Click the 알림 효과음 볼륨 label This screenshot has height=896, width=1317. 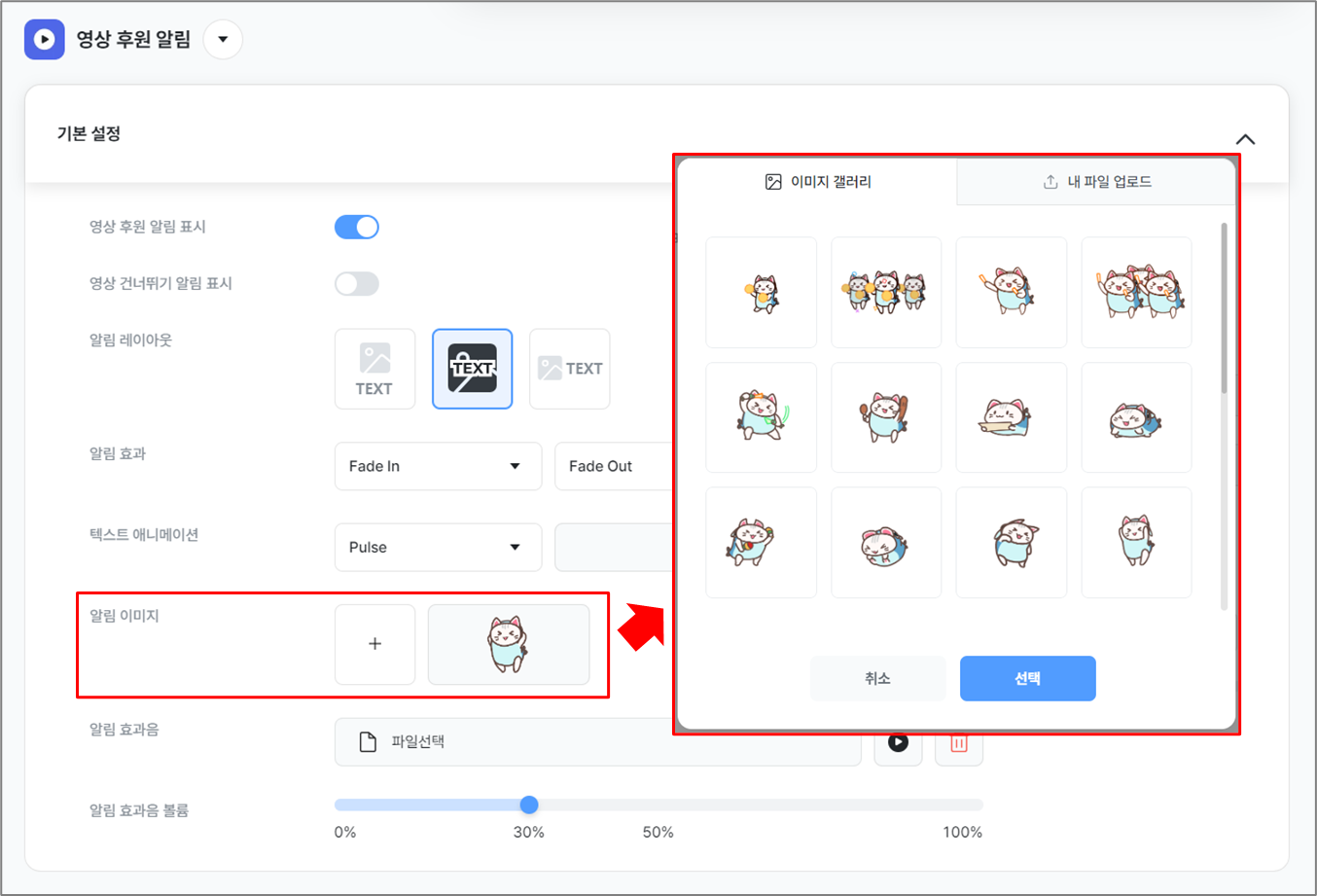139,810
